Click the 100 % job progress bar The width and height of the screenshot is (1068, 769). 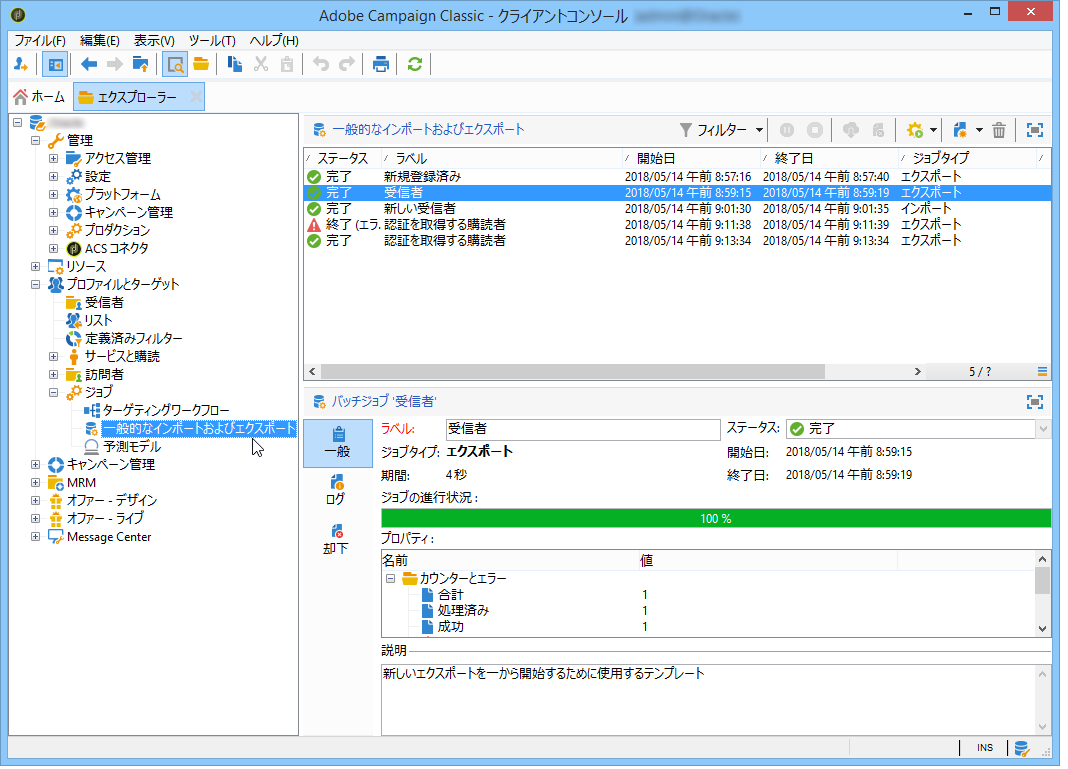(716, 519)
